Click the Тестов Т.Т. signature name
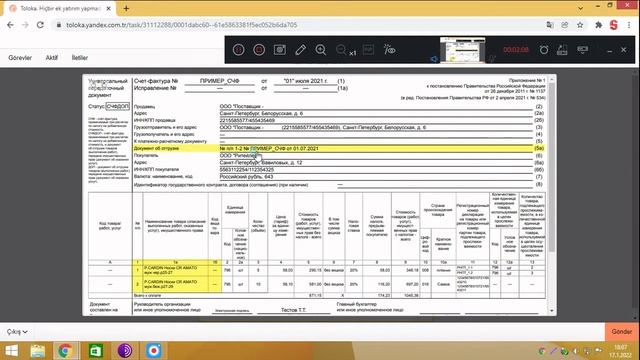The width and height of the screenshot is (640, 360). point(293,310)
